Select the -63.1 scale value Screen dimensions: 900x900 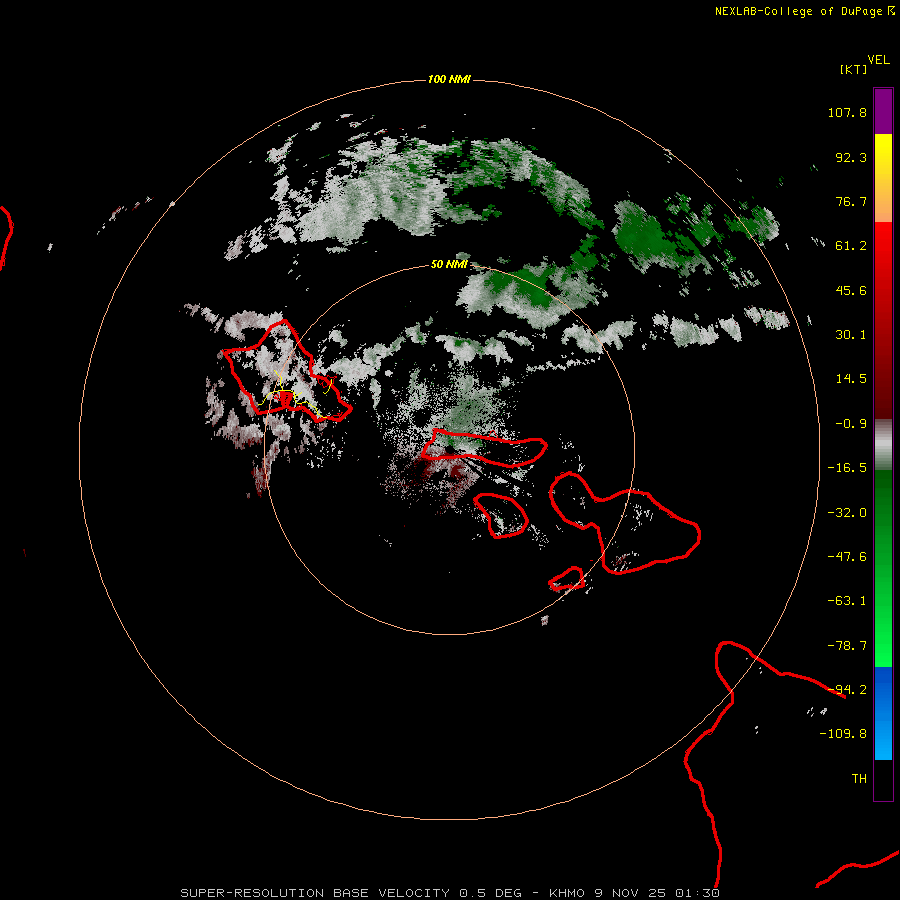847,601
